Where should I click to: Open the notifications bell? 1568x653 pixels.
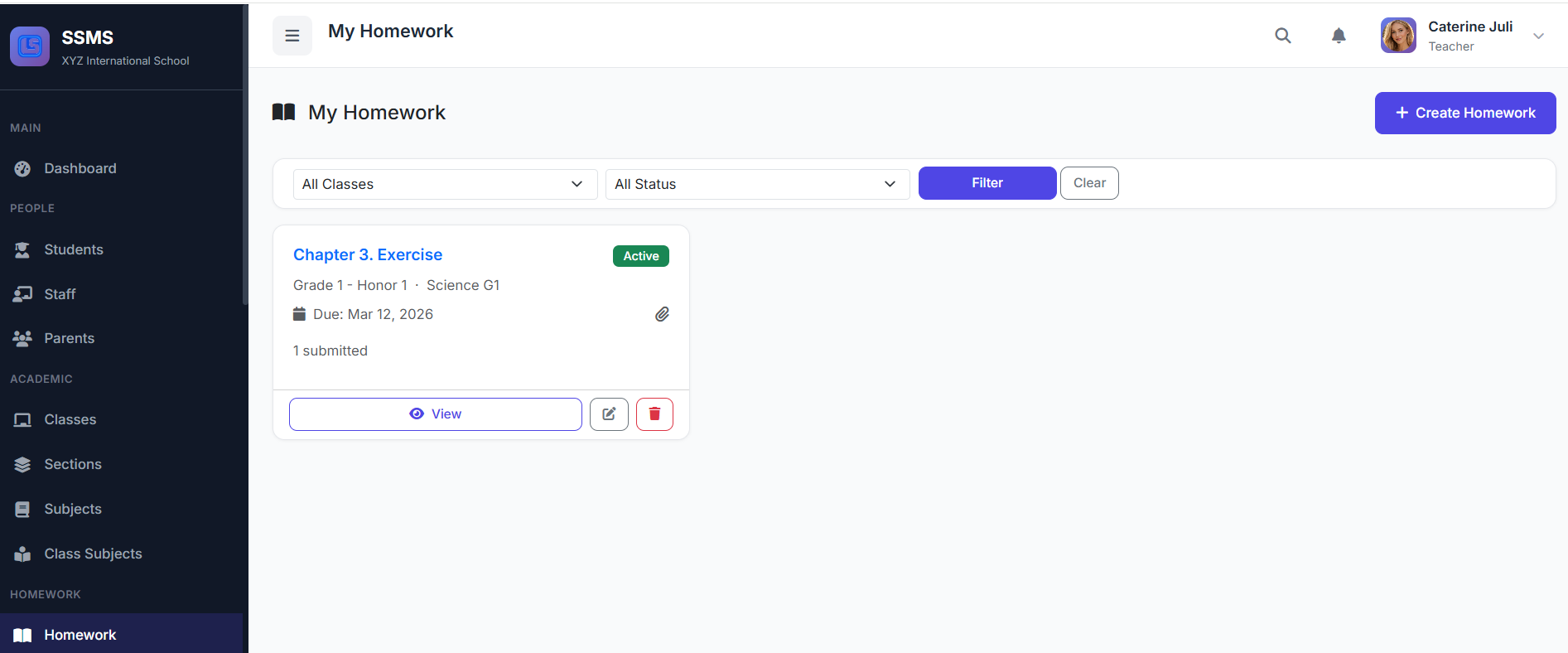click(x=1339, y=36)
